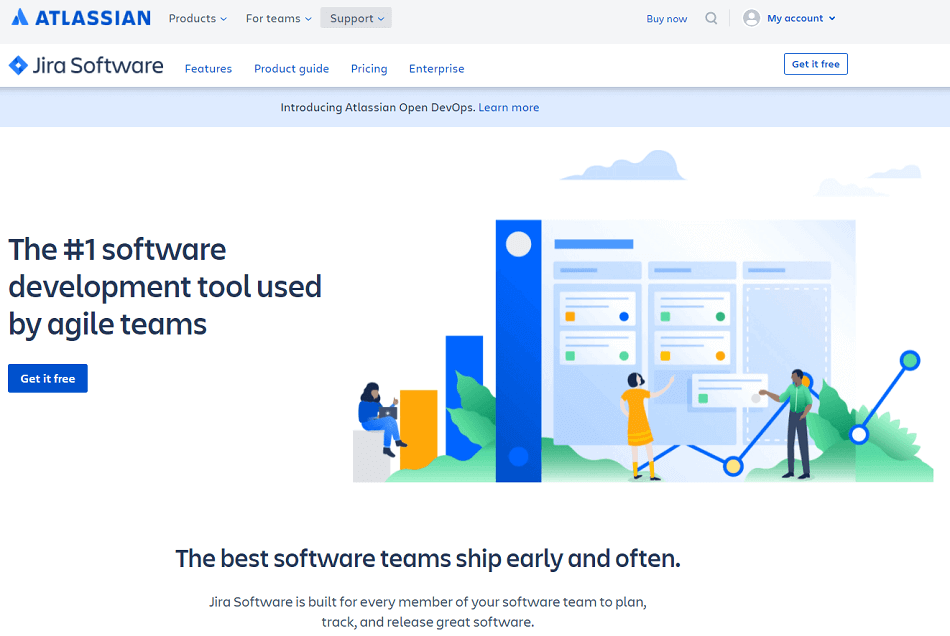
Task: Click the Introducing Atlassian Open DevOps text
Action: coord(378,107)
